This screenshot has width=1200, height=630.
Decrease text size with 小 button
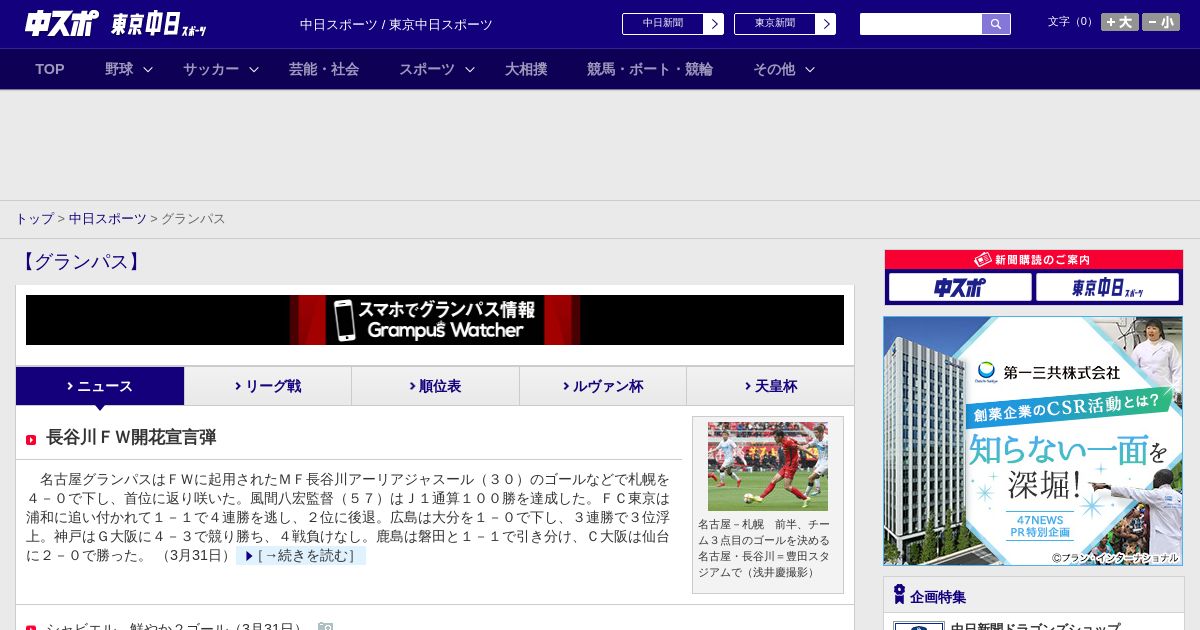[x=1161, y=22]
